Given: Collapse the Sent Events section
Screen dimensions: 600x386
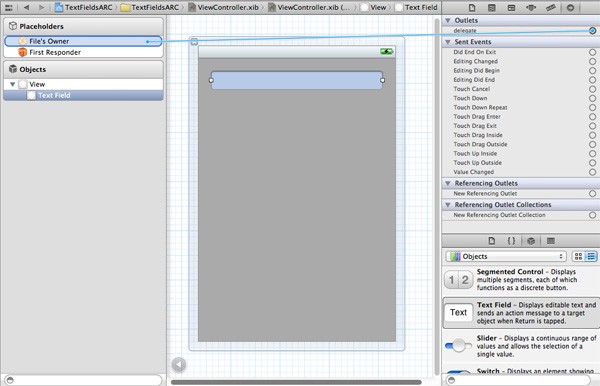Looking at the screenshot, I should pos(448,42).
